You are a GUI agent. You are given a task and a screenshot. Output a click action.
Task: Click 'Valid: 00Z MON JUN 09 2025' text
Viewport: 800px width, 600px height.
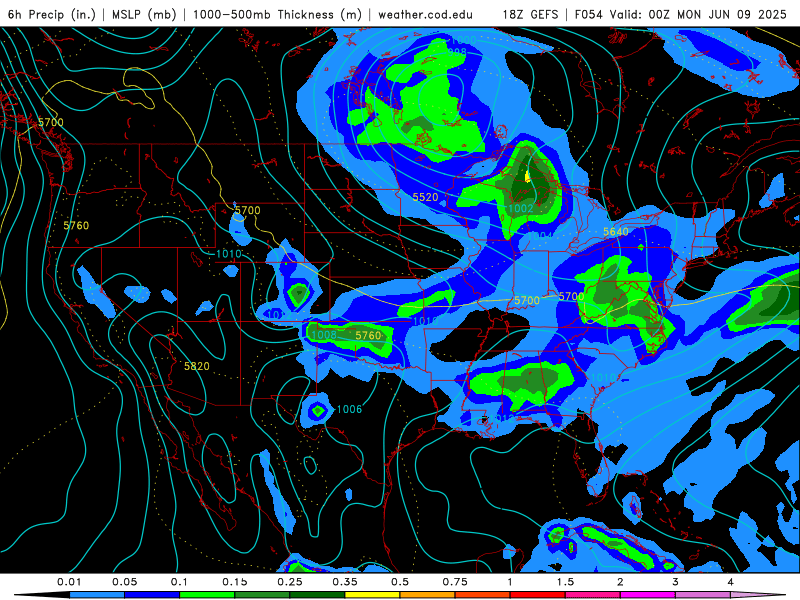coord(698,14)
